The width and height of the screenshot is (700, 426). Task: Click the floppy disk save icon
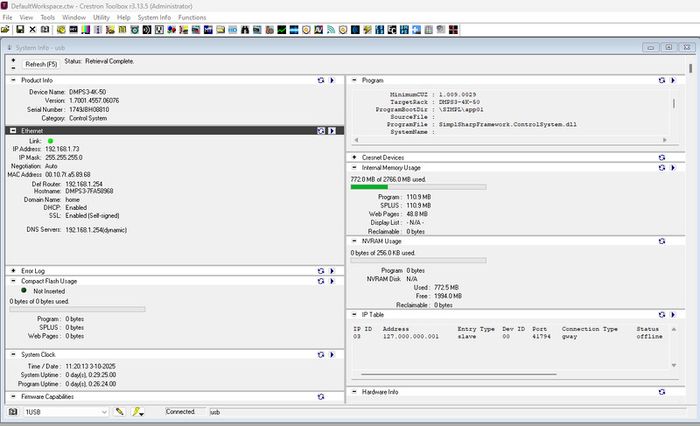(x=20, y=29)
